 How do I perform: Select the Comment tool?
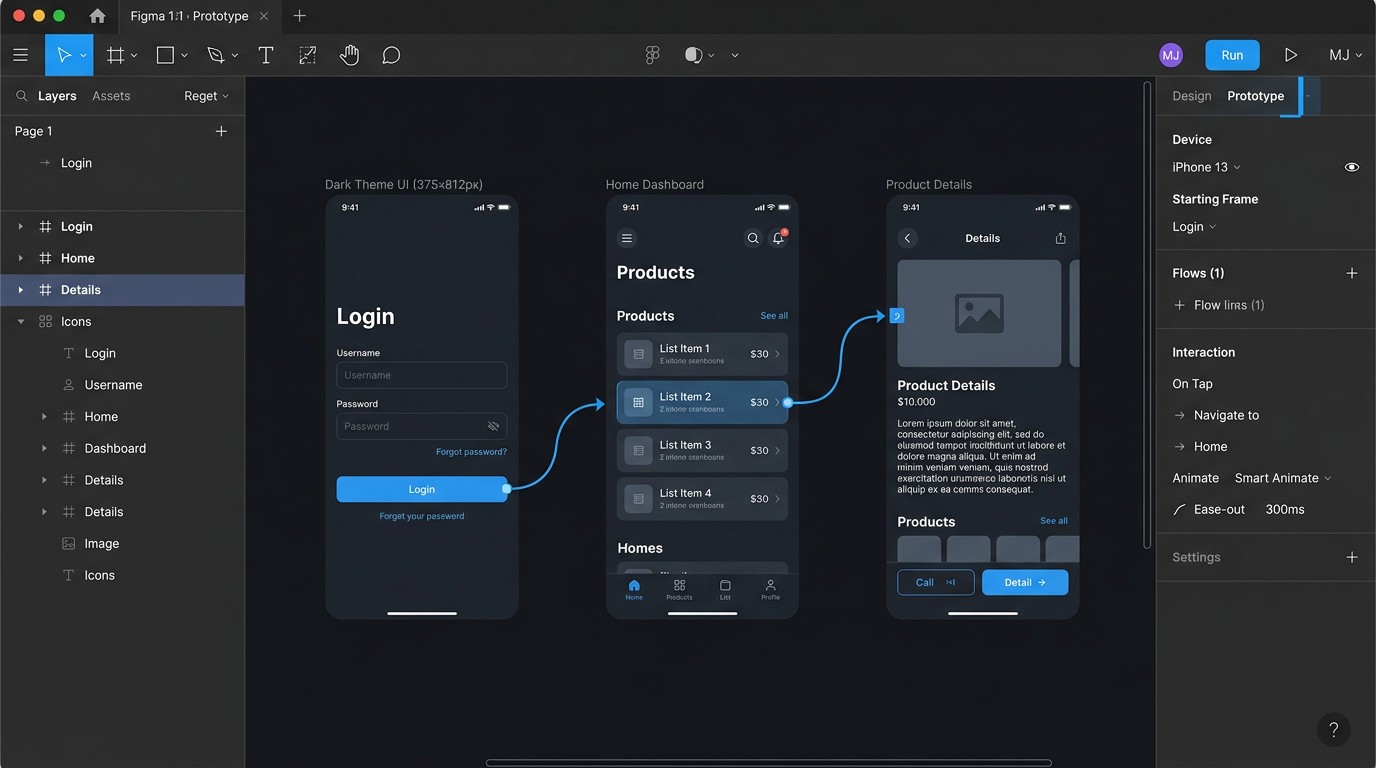point(391,55)
